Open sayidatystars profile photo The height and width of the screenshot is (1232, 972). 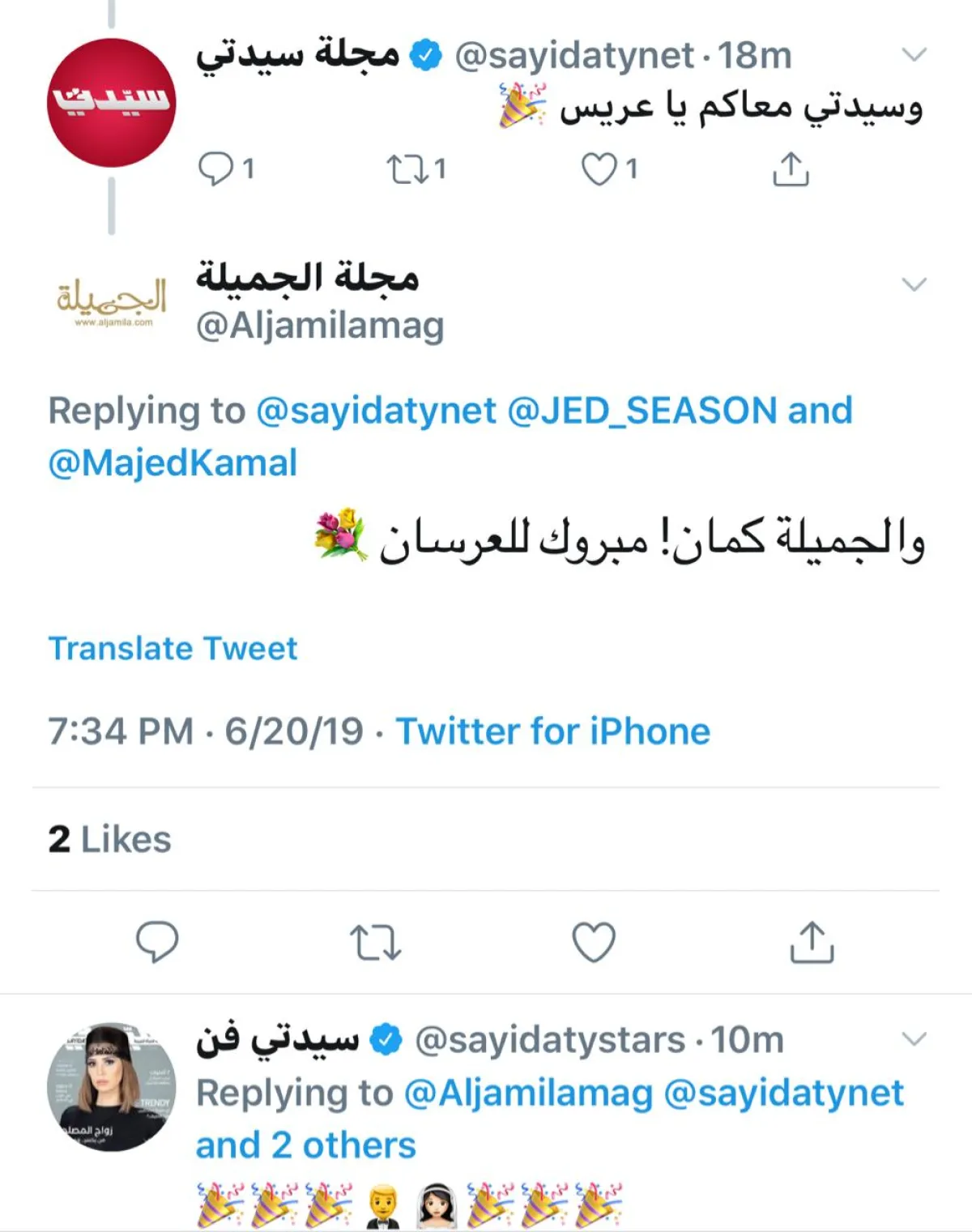[111, 1086]
